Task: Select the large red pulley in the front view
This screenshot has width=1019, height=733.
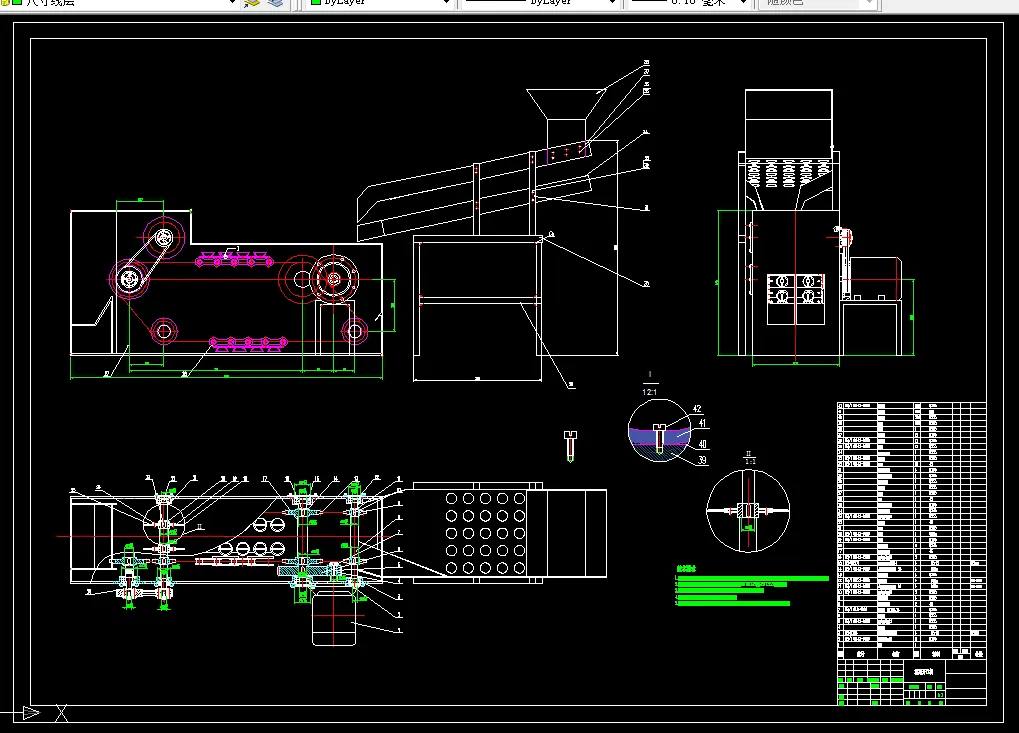Action: click(302, 279)
